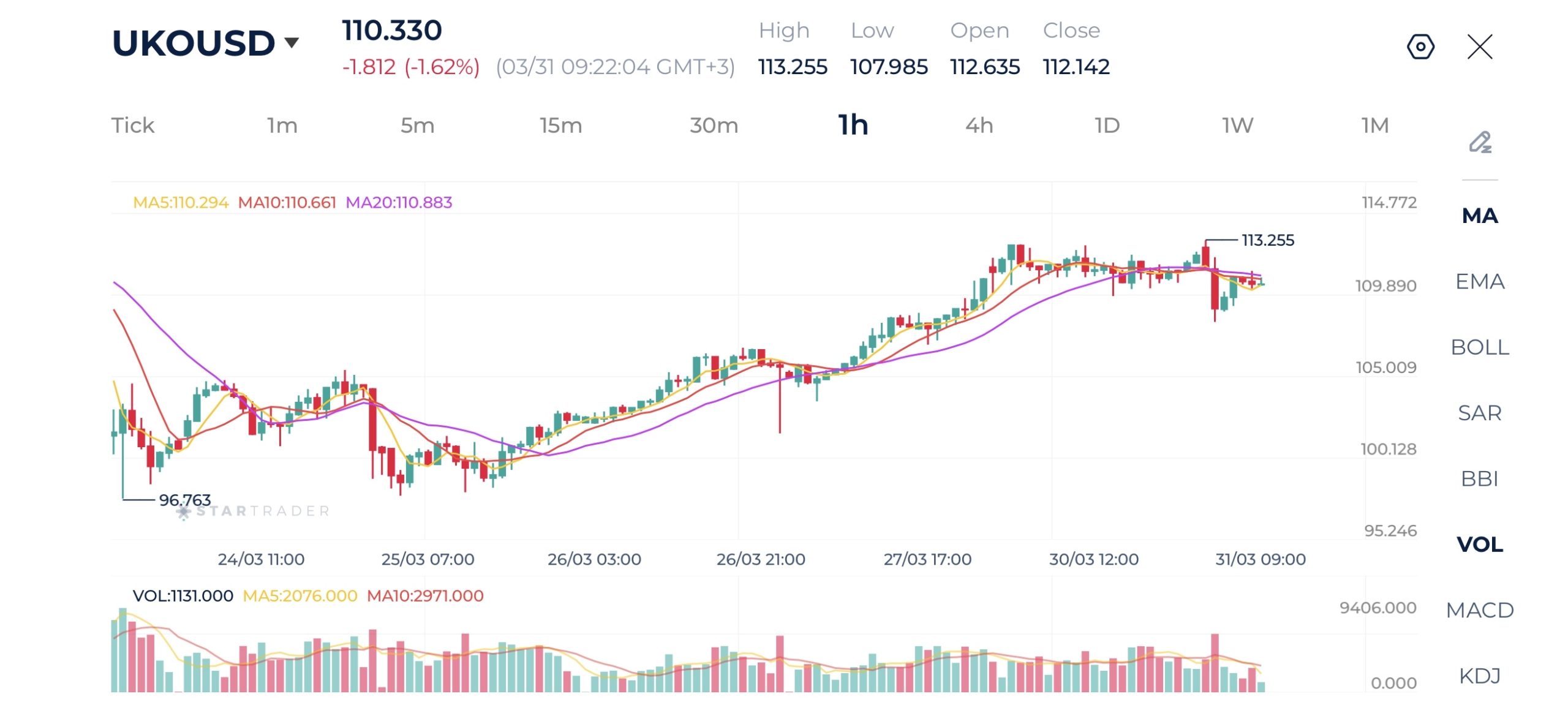Open the 1M monthly timeframe
The image size is (1568, 721).
point(1374,126)
